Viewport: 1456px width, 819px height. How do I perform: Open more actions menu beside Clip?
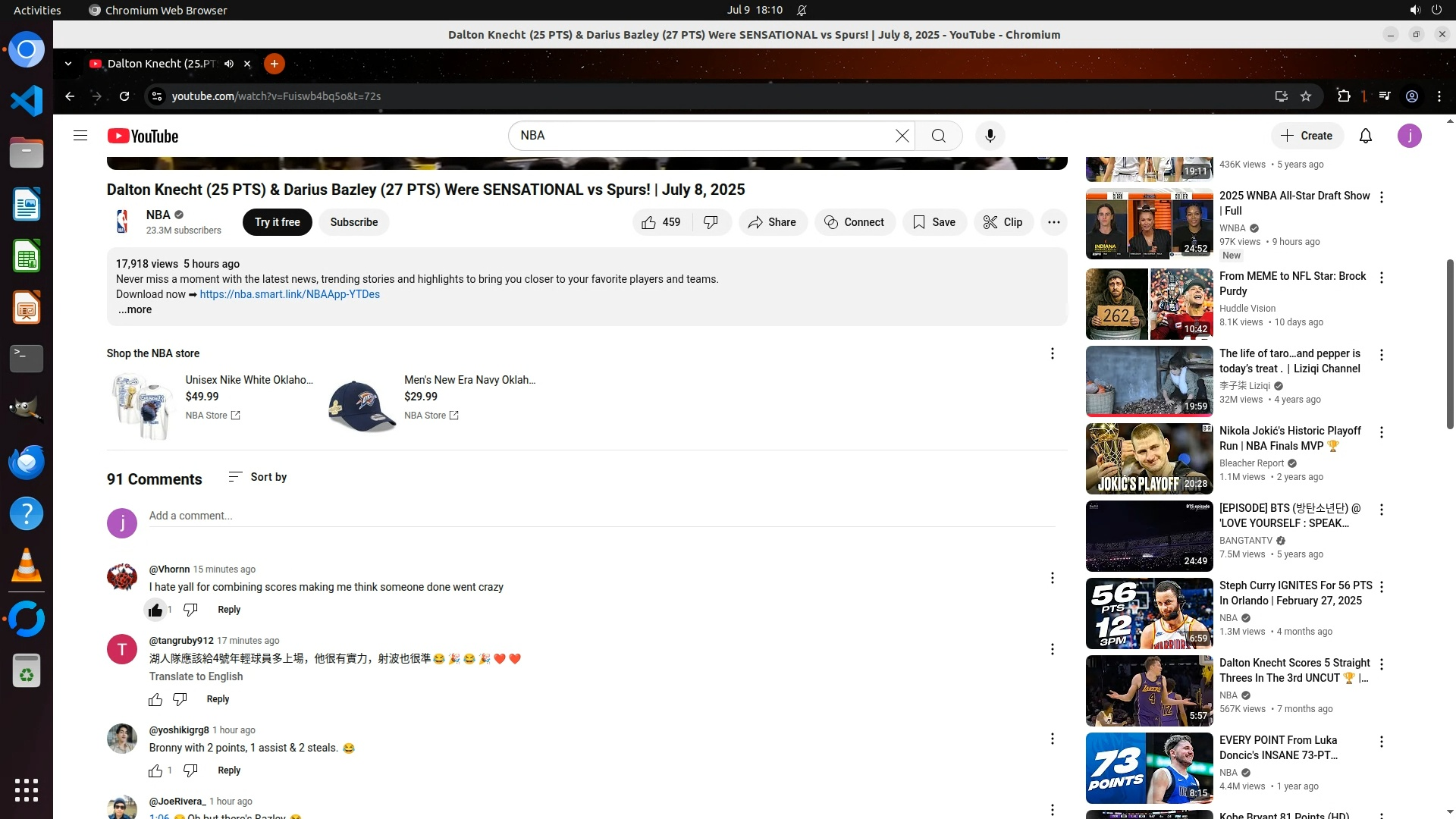click(x=1053, y=222)
